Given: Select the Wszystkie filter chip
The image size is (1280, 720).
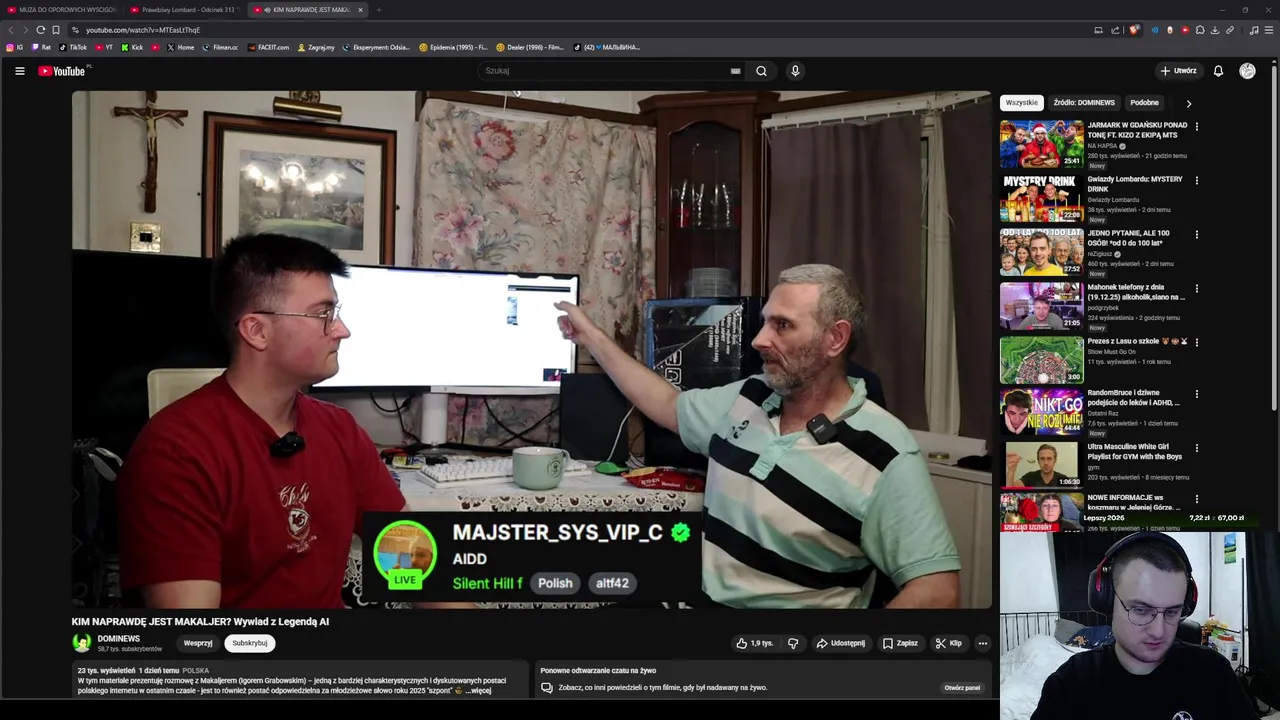Looking at the screenshot, I should point(1022,103).
